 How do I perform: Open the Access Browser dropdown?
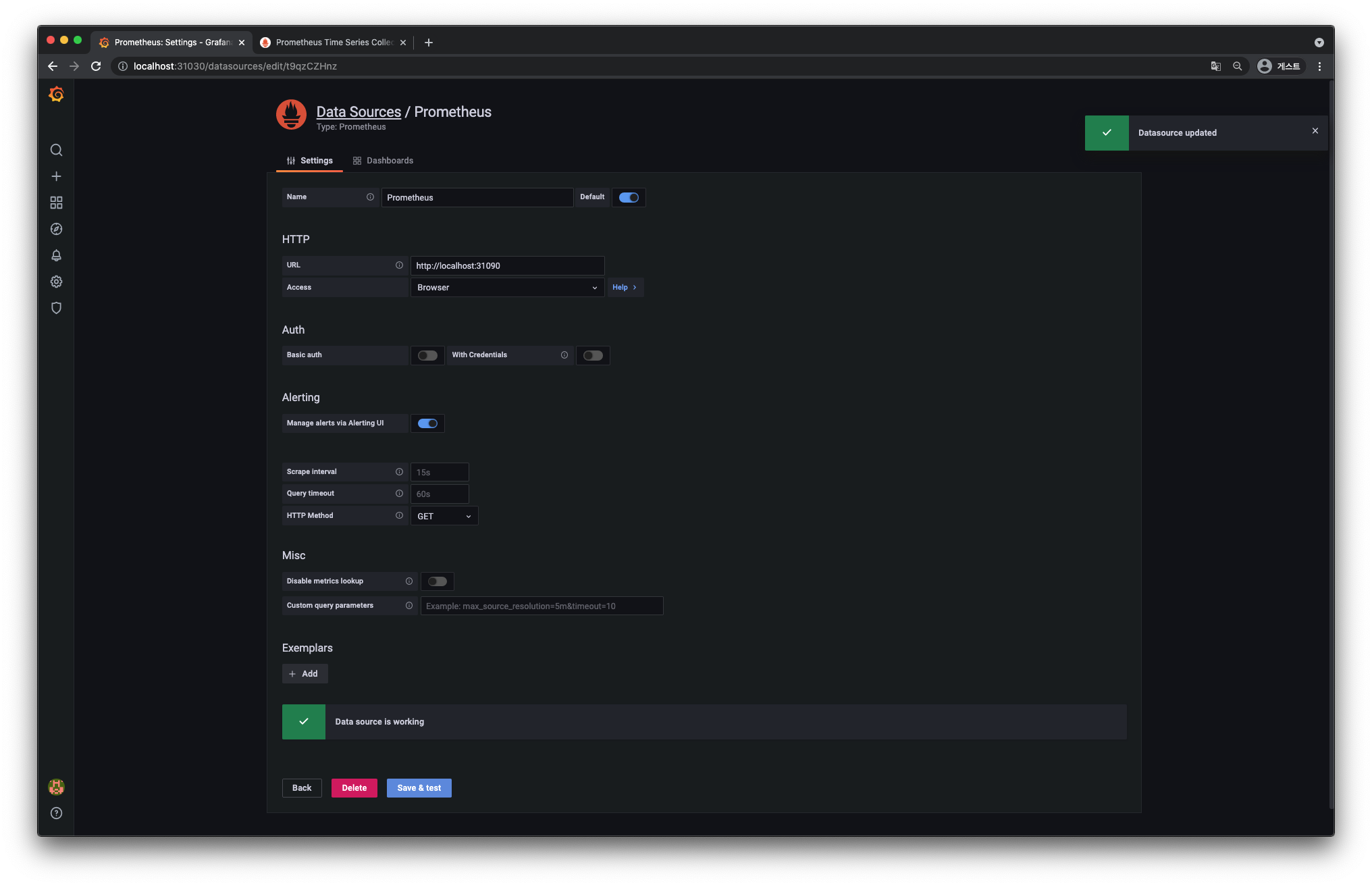coord(507,288)
